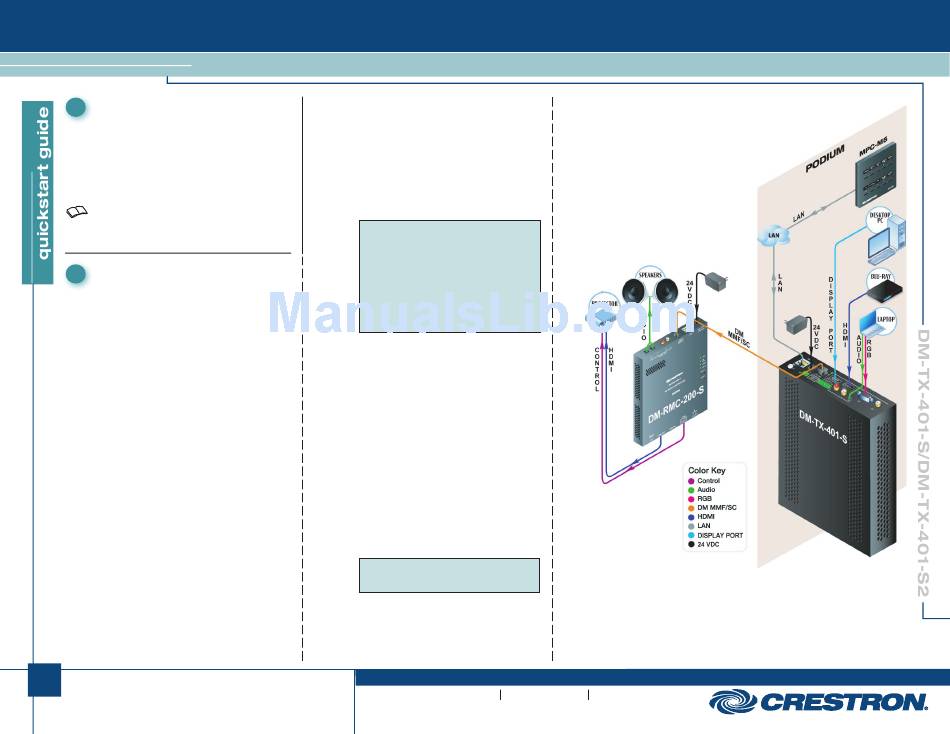Click the green Audio color dot
950x734 pixels.
point(691,490)
